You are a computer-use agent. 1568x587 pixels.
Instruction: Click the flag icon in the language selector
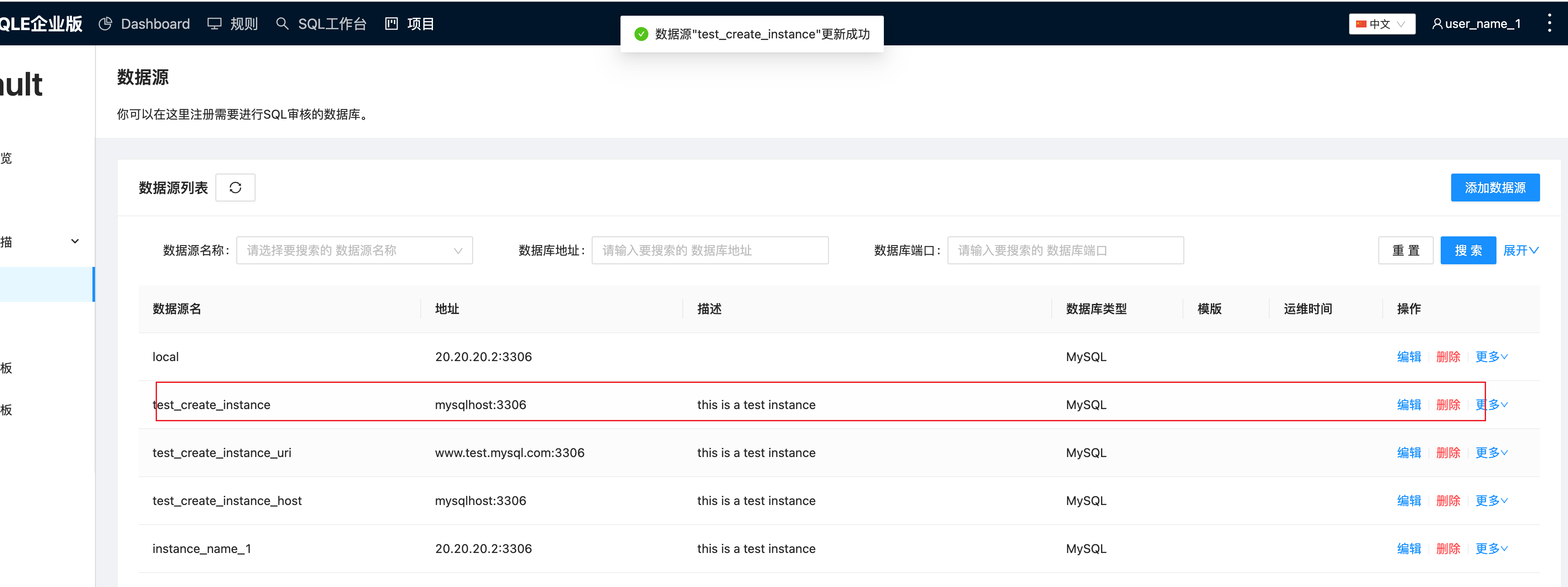(x=1362, y=24)
